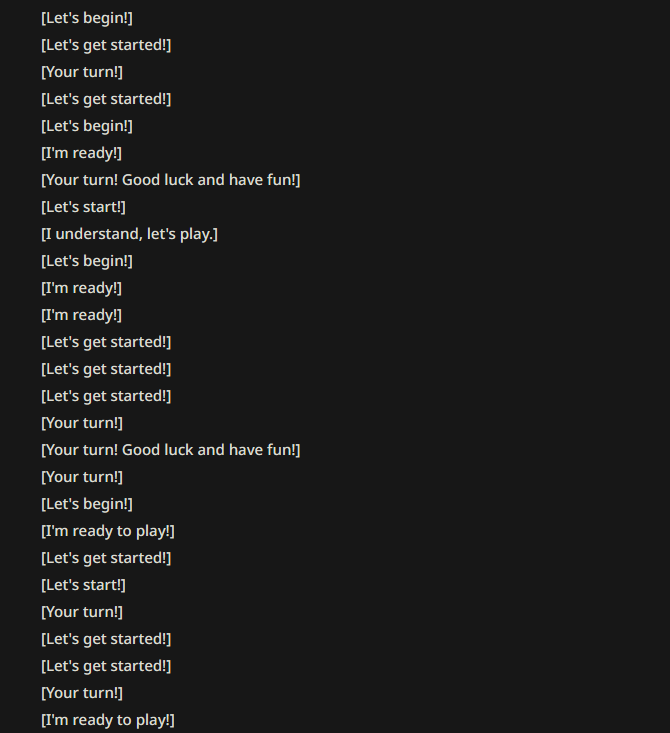
Task: Click second "[Your turn! Good luck and have fun!]" line
Action: [x=171, y=450]
